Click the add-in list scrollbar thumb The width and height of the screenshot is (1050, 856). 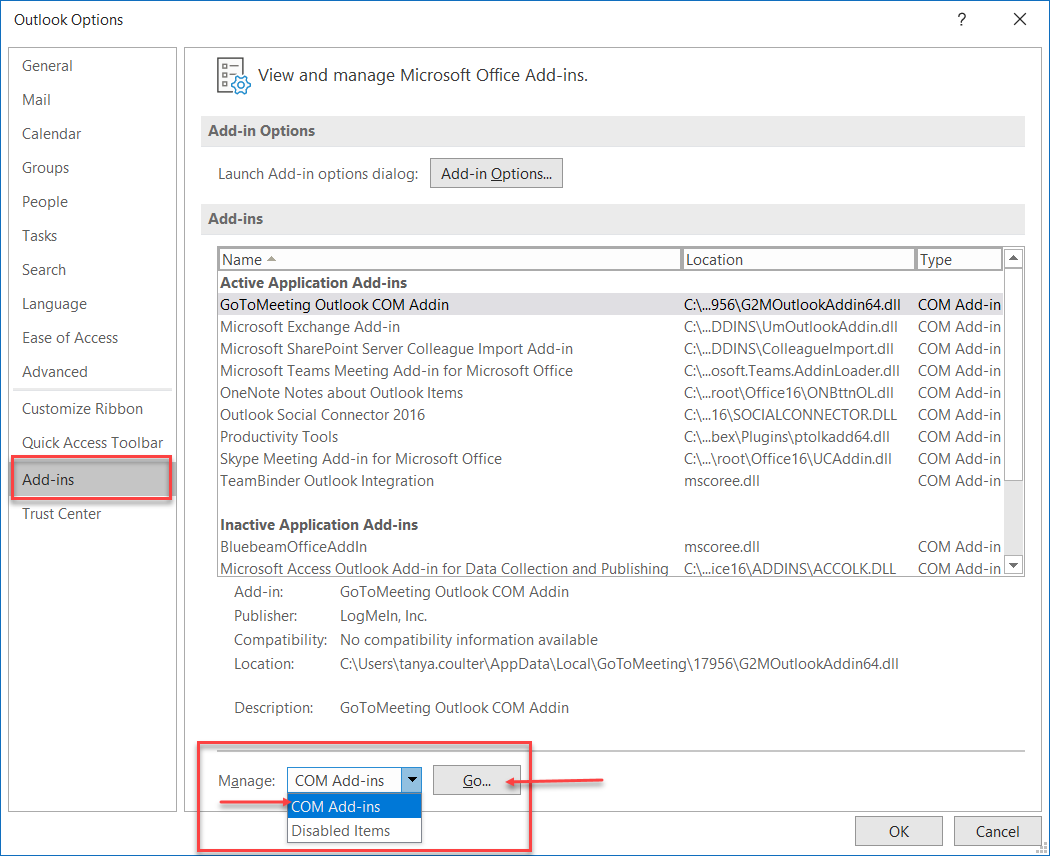click(x=1014, y=374)
